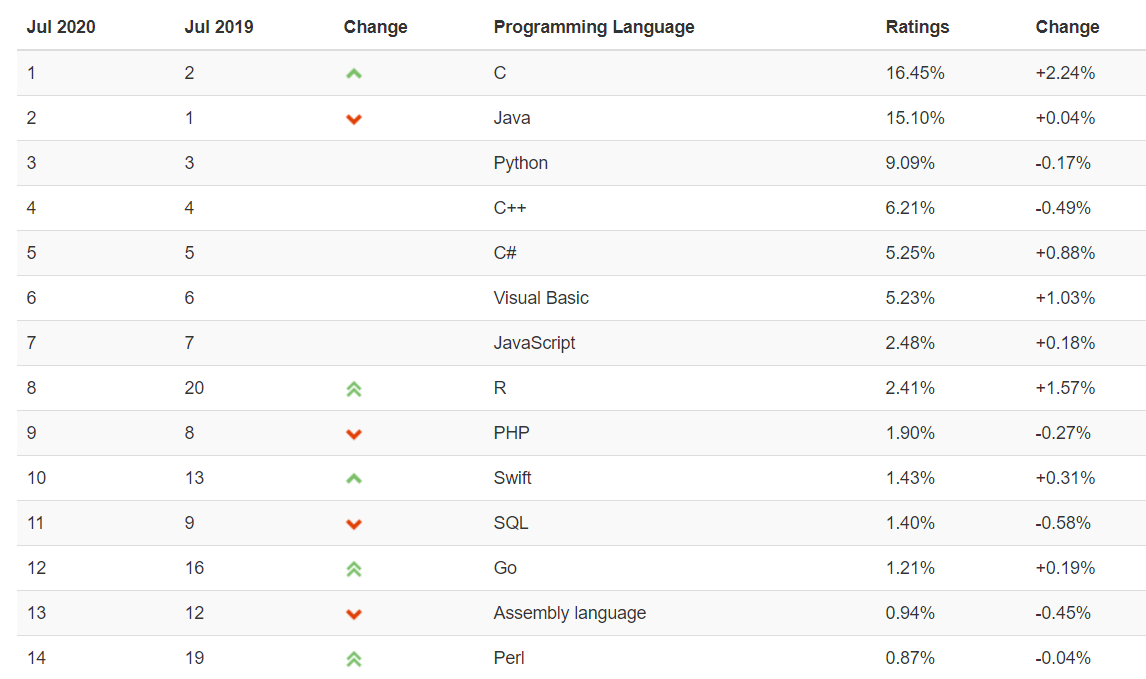Click the double green arrow beside R

(353, 389)
